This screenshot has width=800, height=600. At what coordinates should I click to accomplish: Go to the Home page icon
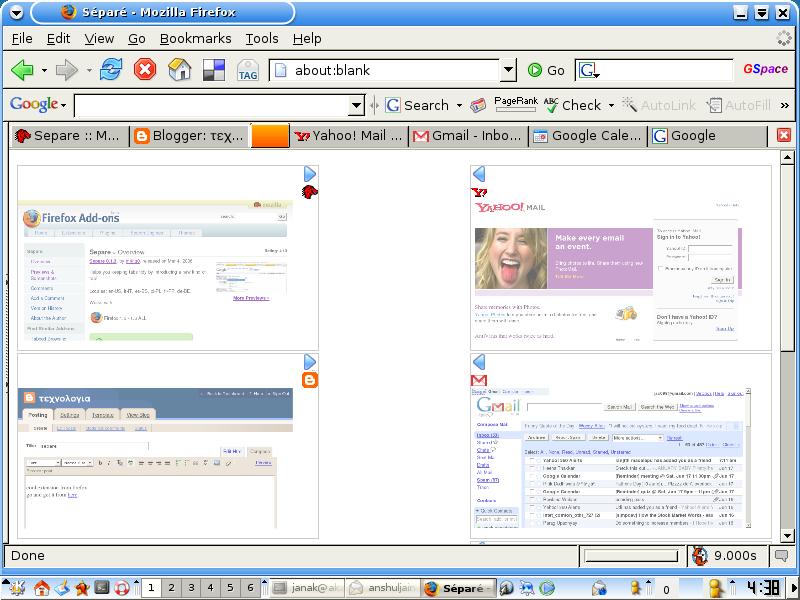coord(179,69)
